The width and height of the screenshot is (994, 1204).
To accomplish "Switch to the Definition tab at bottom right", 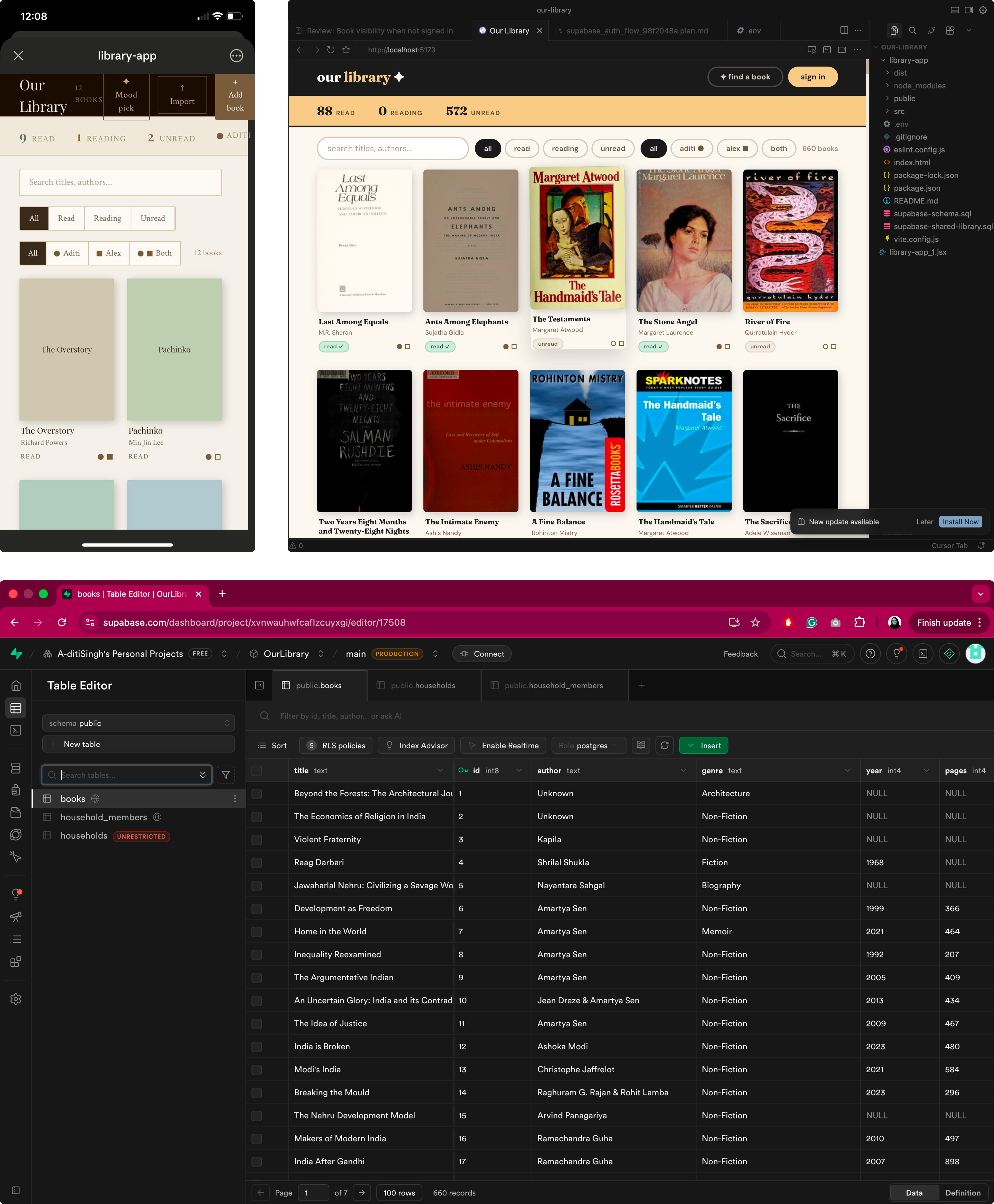I will [963, 1193].
